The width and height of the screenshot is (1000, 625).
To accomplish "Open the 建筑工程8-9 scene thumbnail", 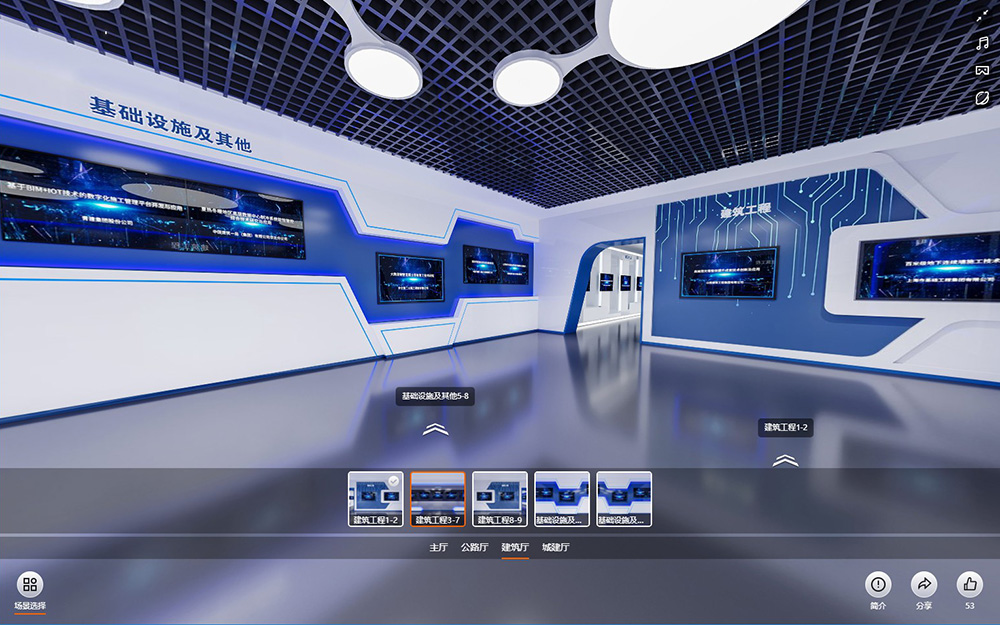I will 500,498.
